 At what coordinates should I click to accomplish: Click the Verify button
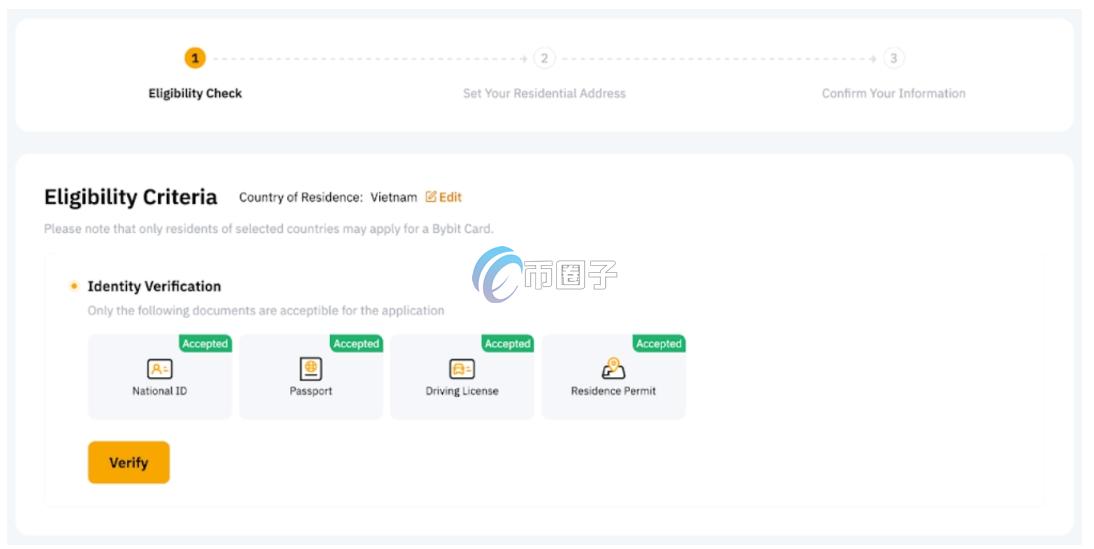pos(128,462)
